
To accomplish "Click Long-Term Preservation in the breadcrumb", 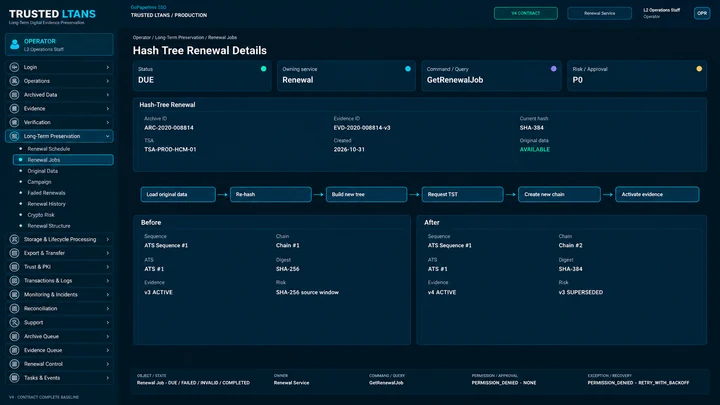I will [x=179, y=38].
